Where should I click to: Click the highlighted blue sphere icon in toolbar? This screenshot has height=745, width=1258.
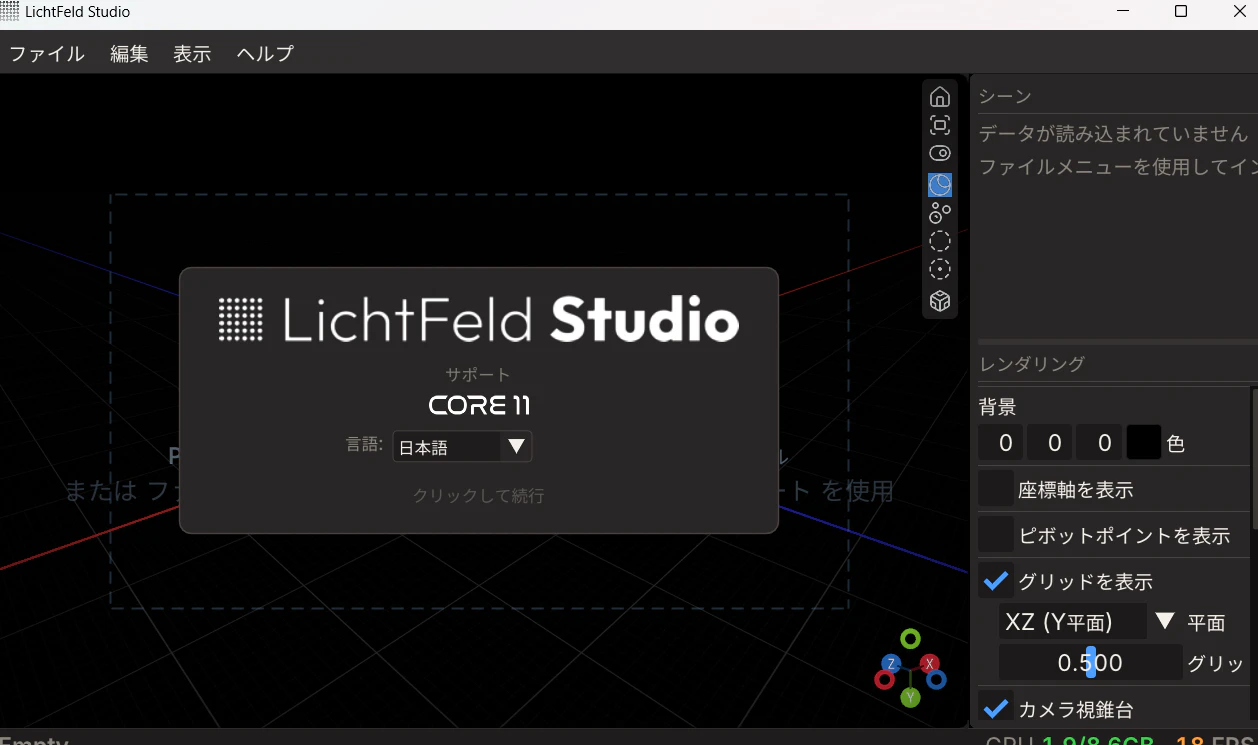point(940,185)
